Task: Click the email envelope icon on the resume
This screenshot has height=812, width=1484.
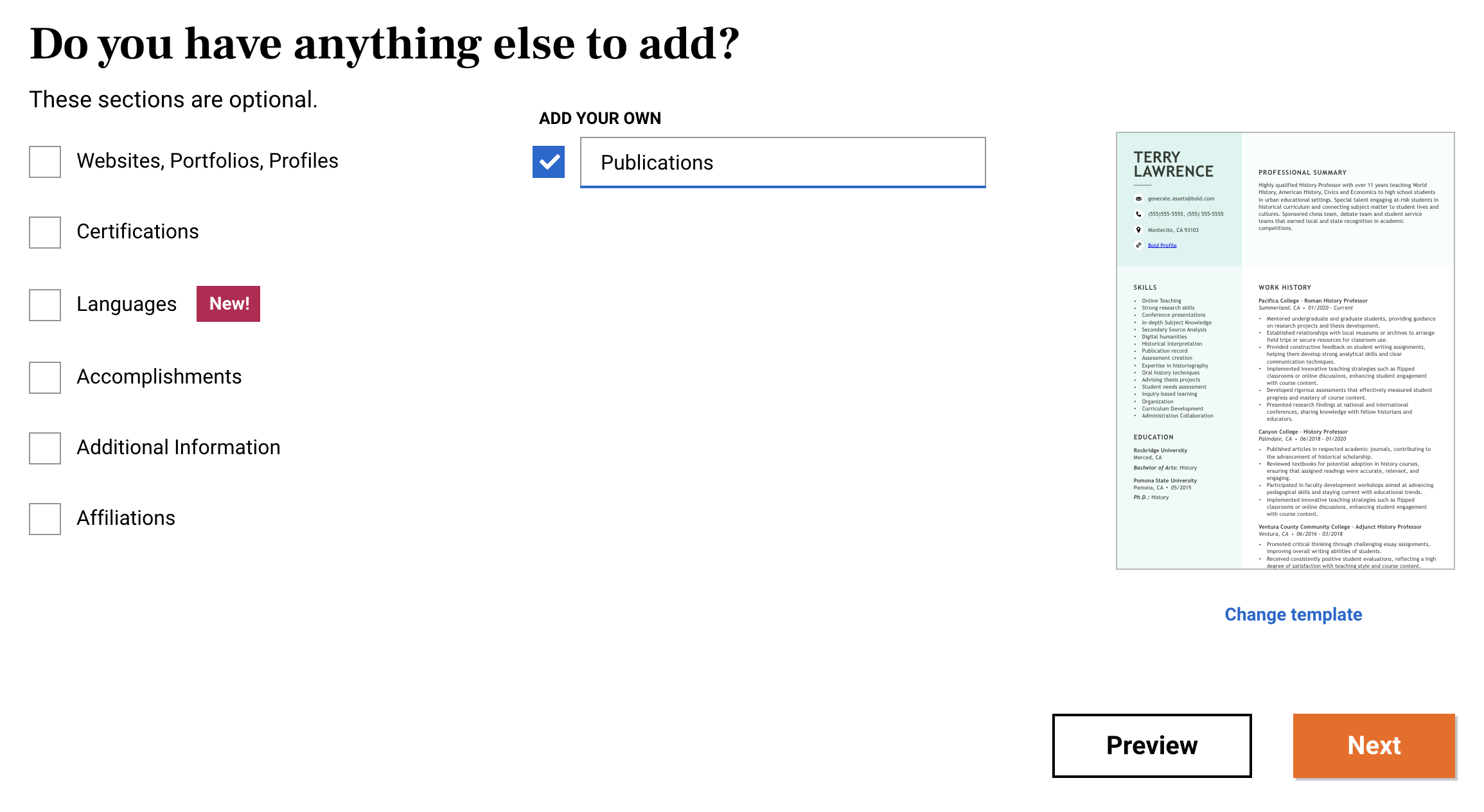Action: (1138, 199)
